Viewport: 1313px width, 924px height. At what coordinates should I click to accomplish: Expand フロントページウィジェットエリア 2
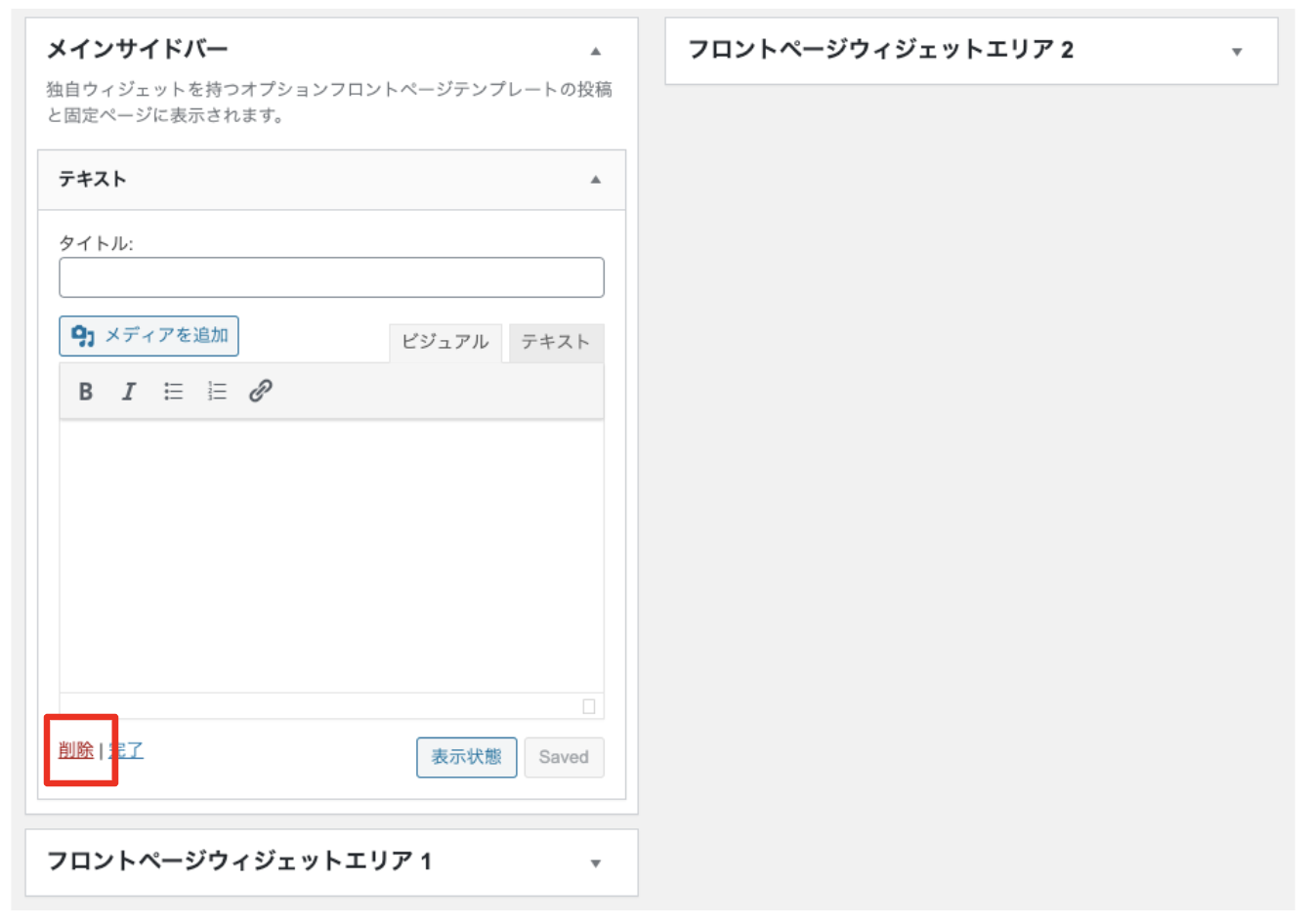(1237, 51)
